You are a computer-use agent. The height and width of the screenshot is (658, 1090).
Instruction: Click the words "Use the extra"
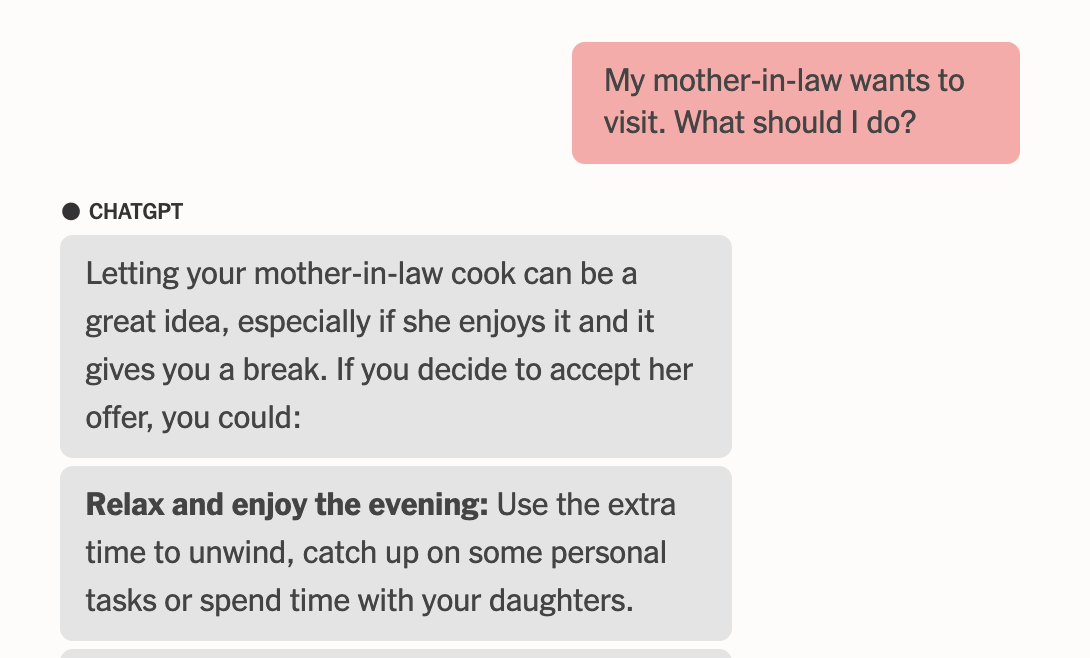click(x=586, y=505)
